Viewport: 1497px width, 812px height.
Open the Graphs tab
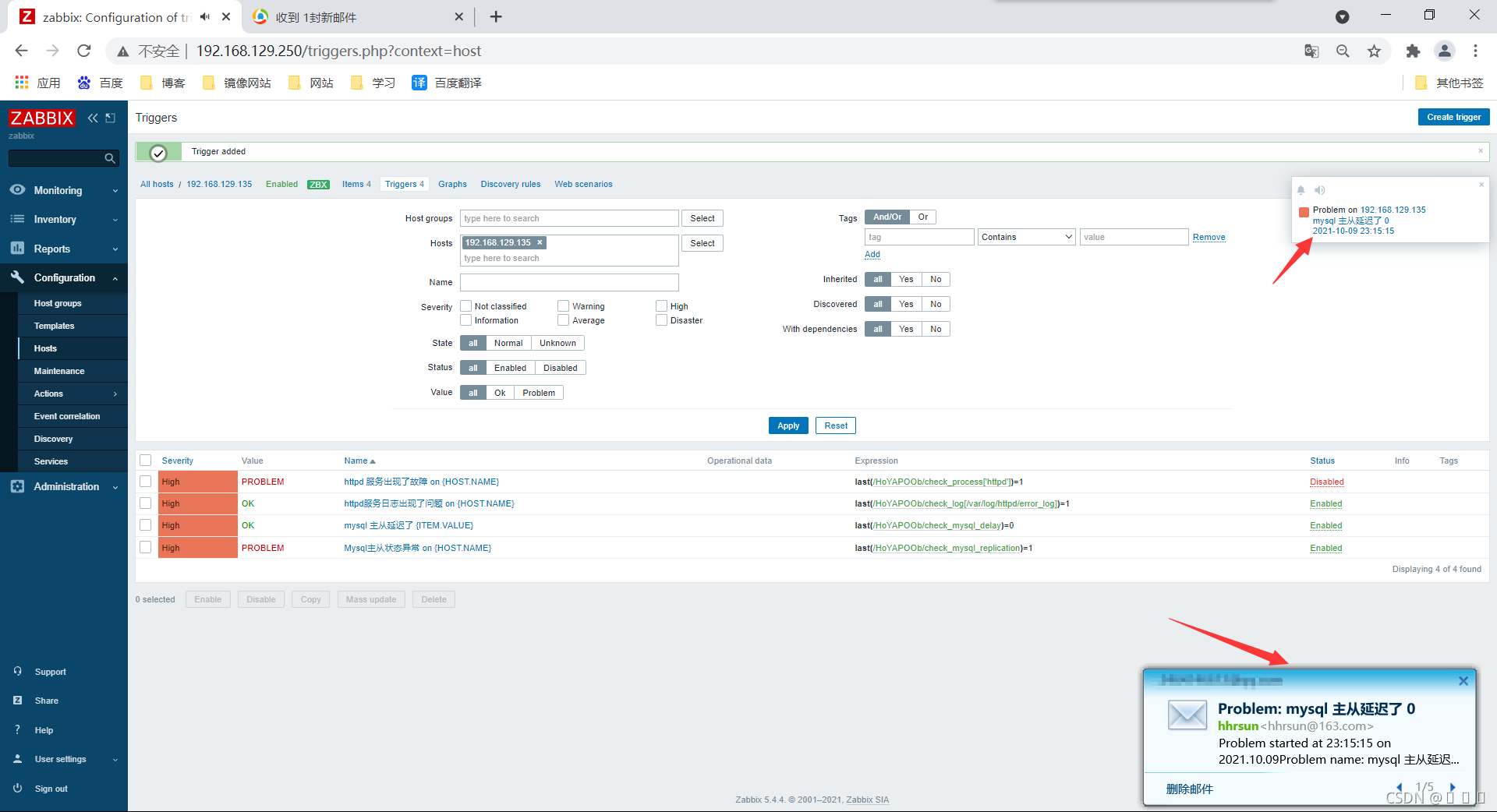[452, 185]
